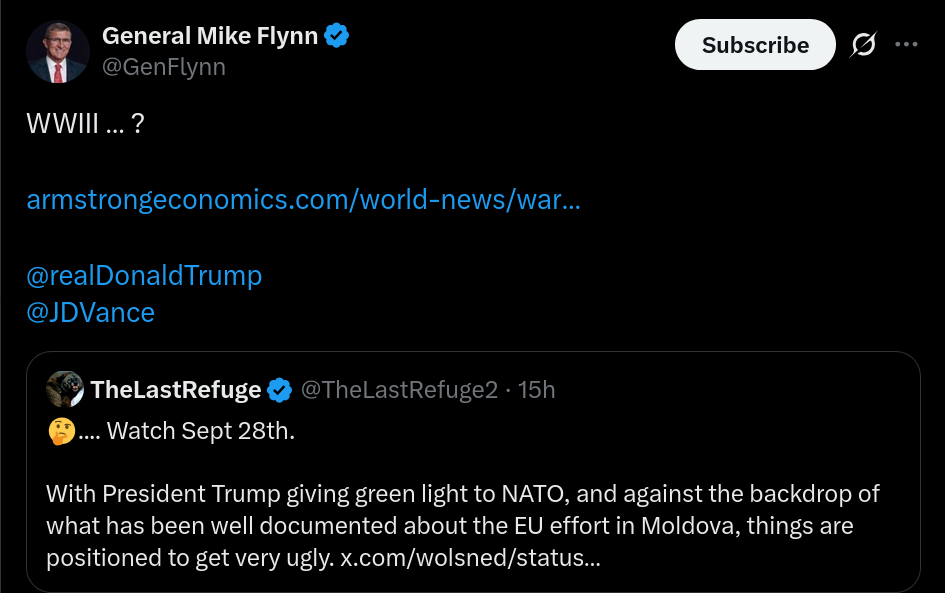Click the blue verified badge beside General Mike Flynn
The width and height of the screenshot is (945, 593).
coord(338,37)
